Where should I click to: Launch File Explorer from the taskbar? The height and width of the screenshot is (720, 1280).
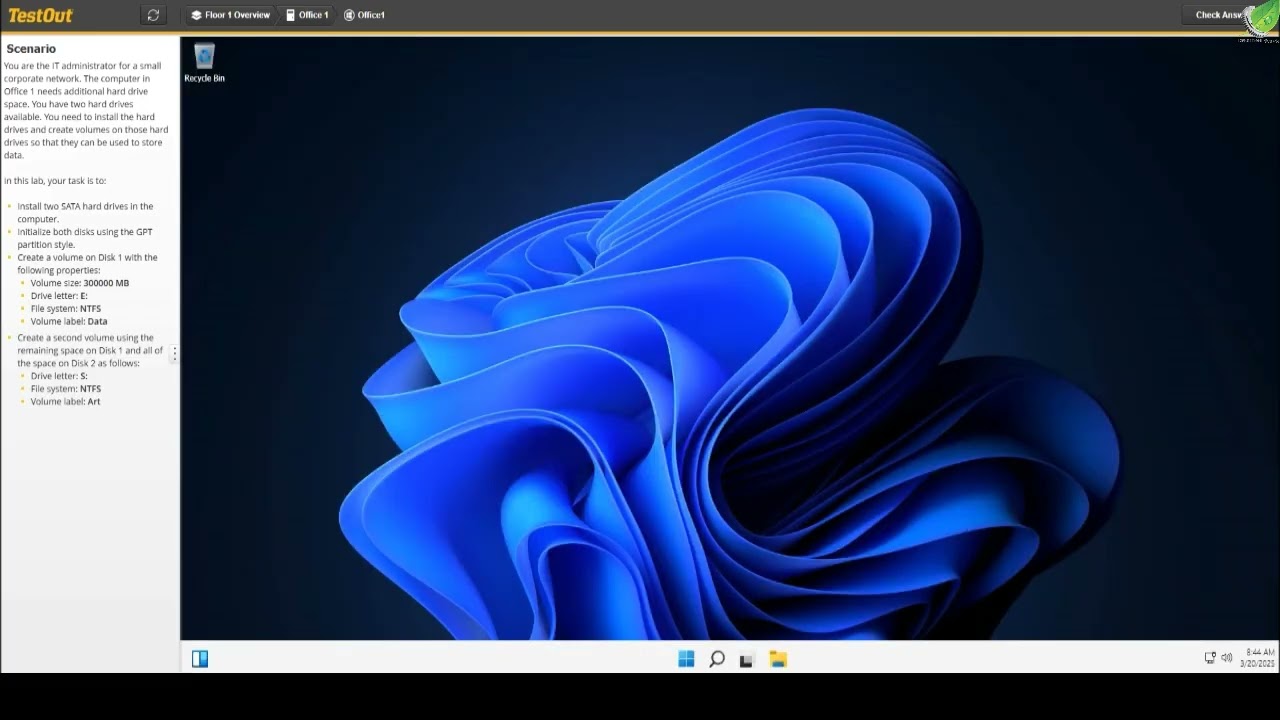click(778, 659)
